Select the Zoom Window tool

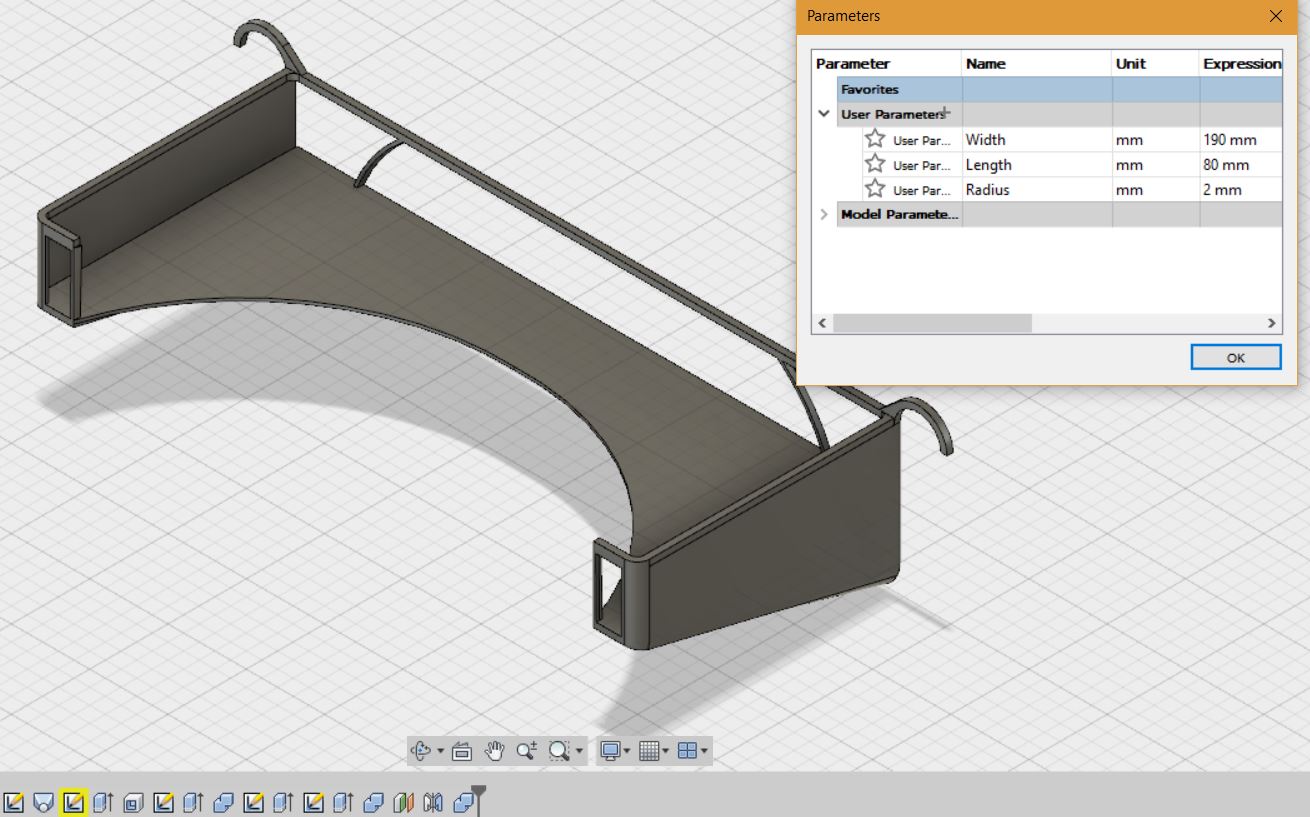(x=559, y=751)
